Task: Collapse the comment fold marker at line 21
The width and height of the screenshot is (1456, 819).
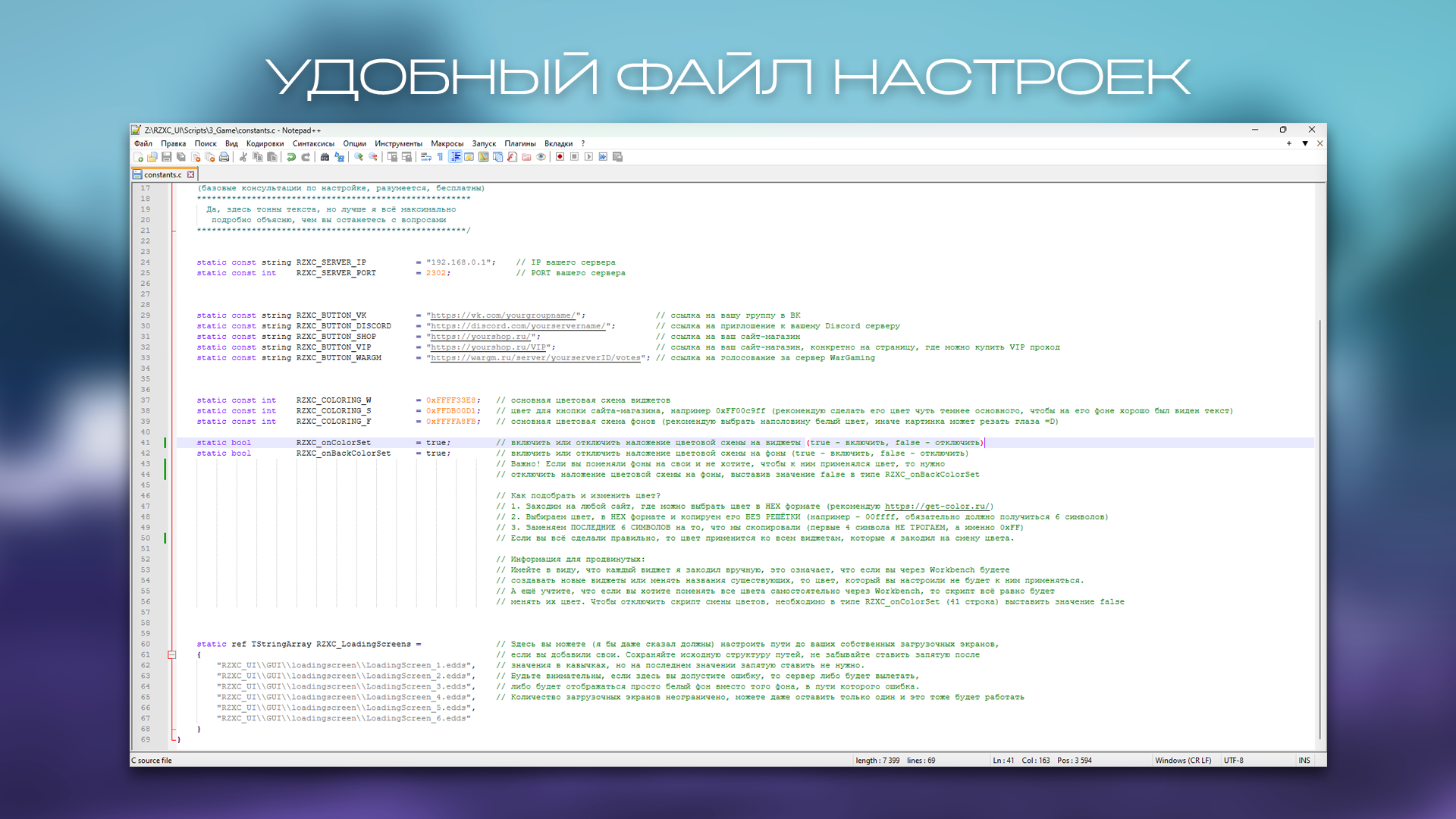Action: [173, 231]
